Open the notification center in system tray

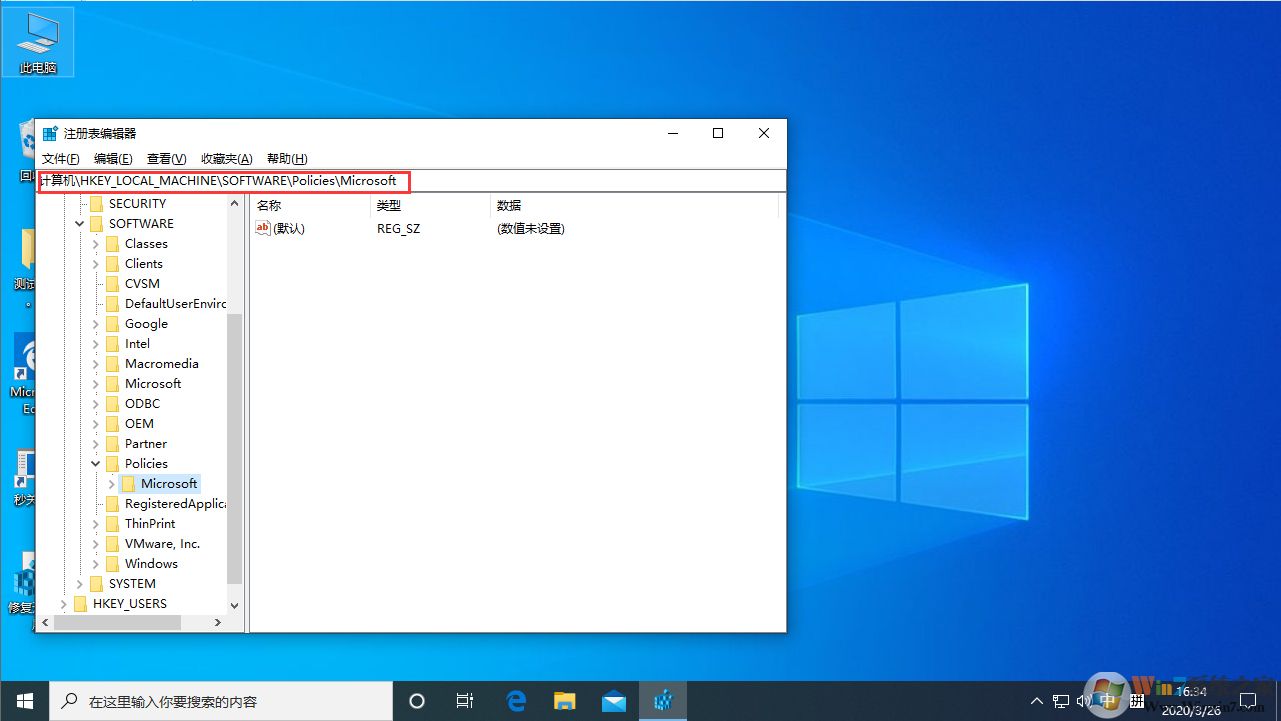(1249, 700)
